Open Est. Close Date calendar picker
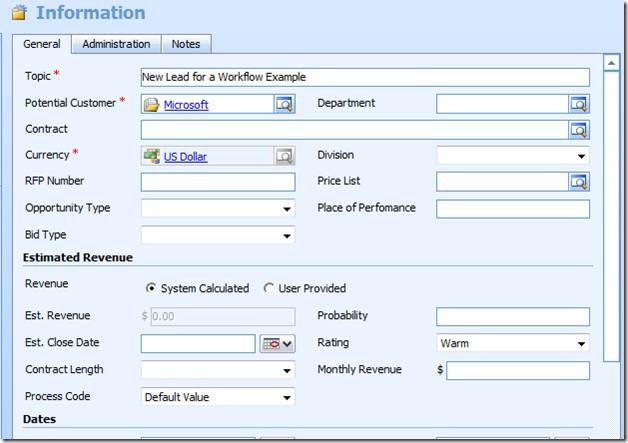The image size is (628, 443). (277, 344)
